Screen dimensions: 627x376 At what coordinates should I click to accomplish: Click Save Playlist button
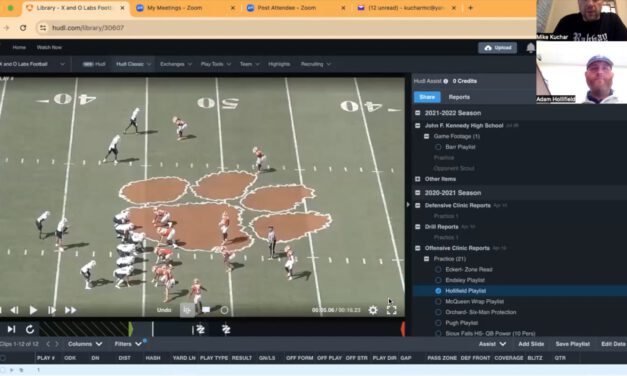(572, 344)
